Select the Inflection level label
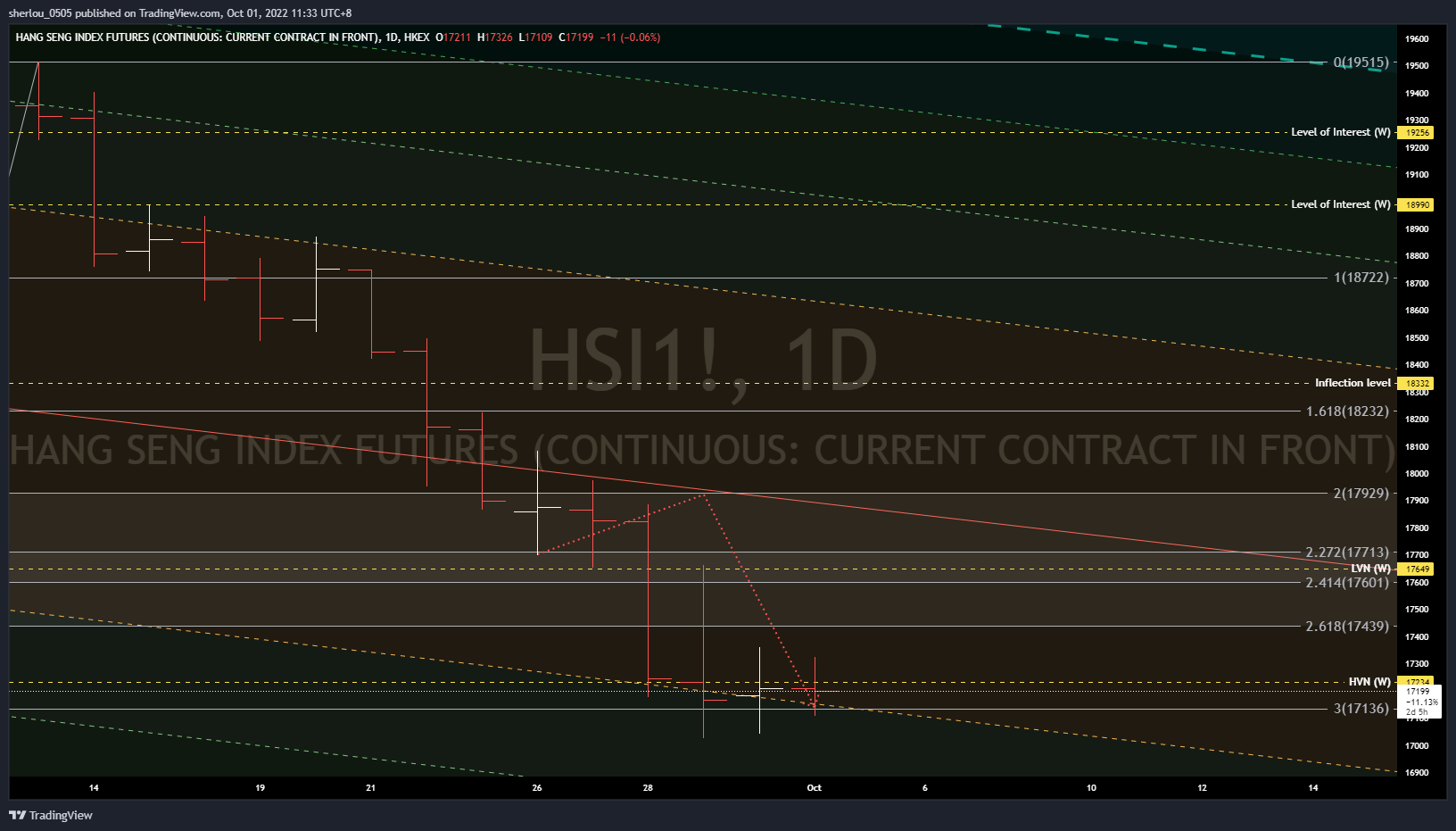 1353,383
